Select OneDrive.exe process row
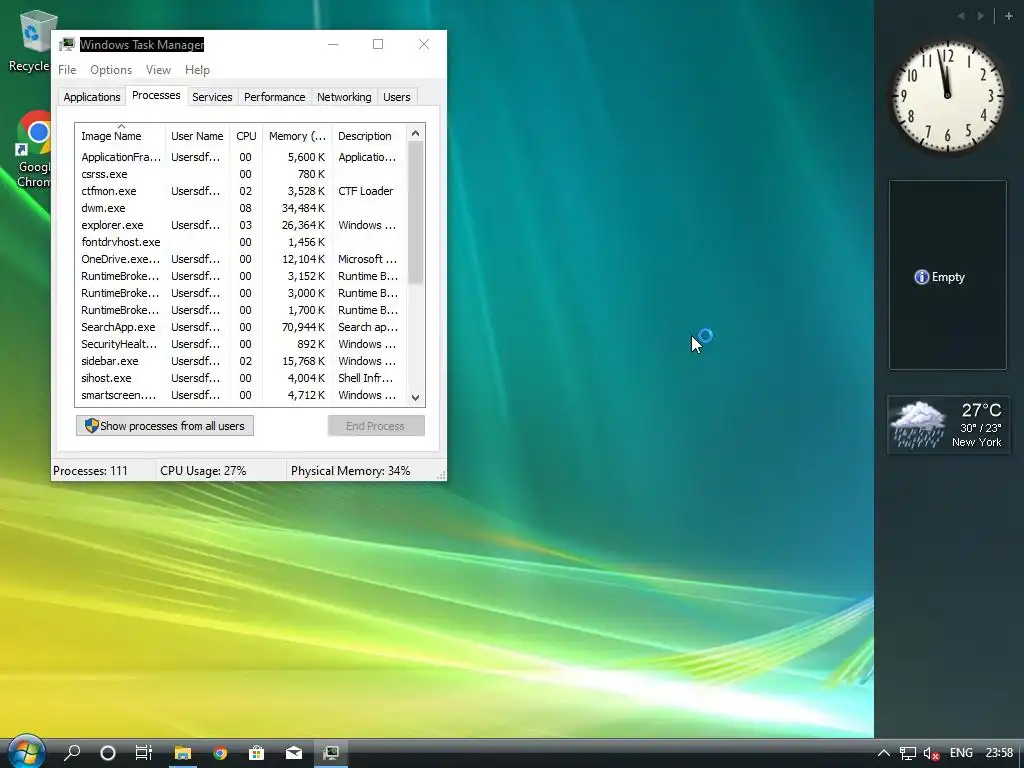 (x=240, y=259)
